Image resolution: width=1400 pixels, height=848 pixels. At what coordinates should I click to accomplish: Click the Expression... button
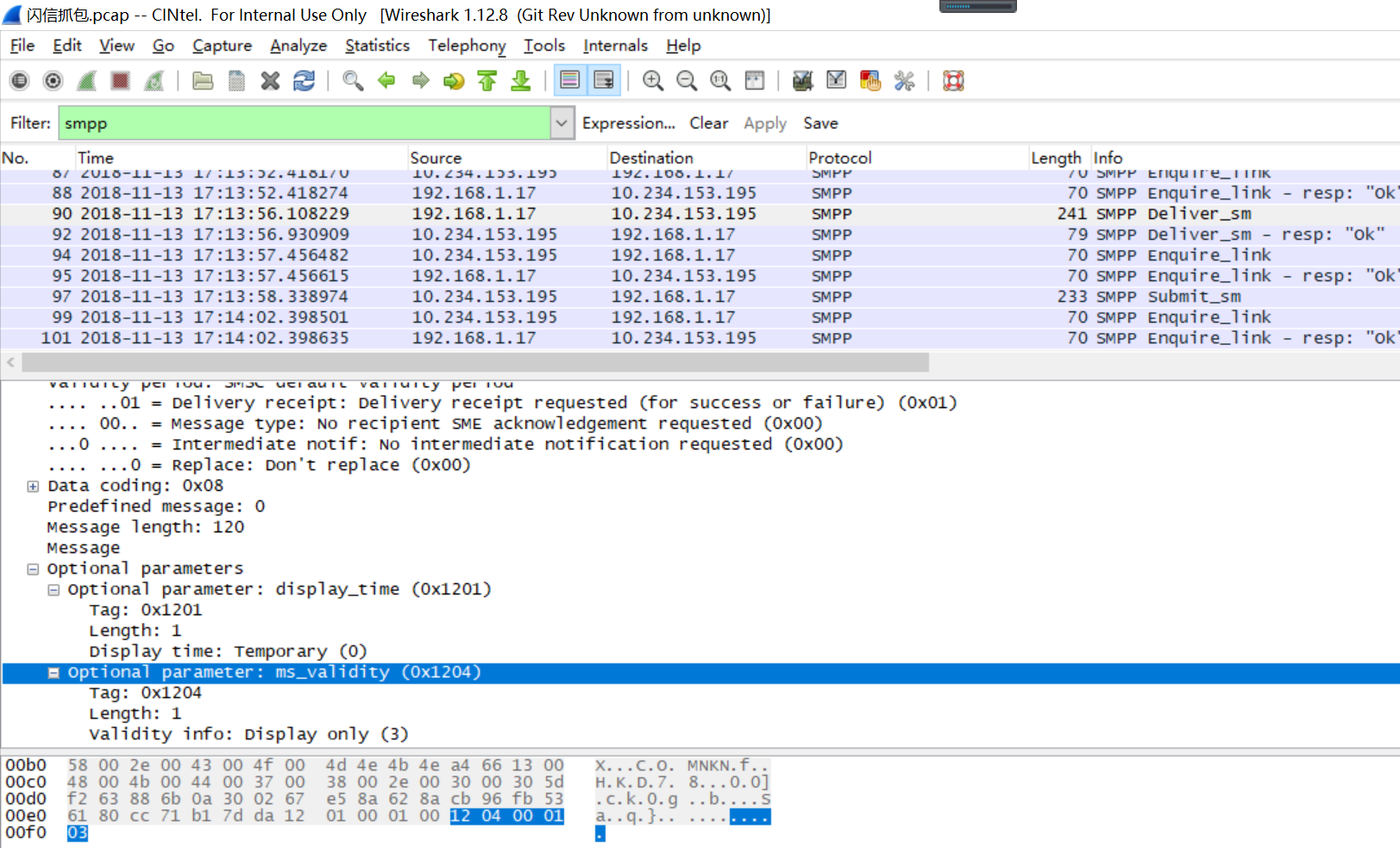click(628, 123)
